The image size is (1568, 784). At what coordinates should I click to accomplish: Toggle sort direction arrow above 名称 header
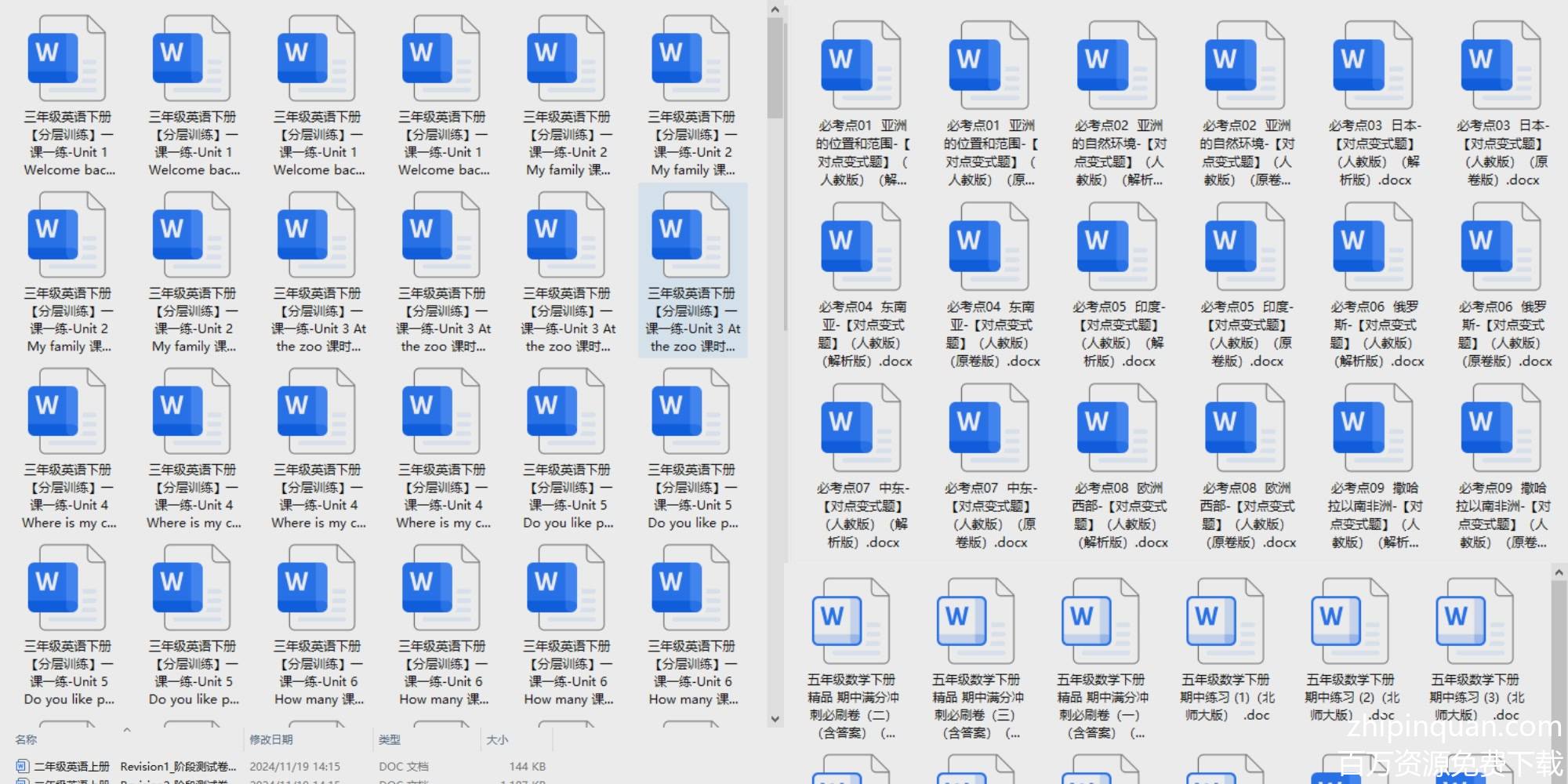tap(127, 730)
